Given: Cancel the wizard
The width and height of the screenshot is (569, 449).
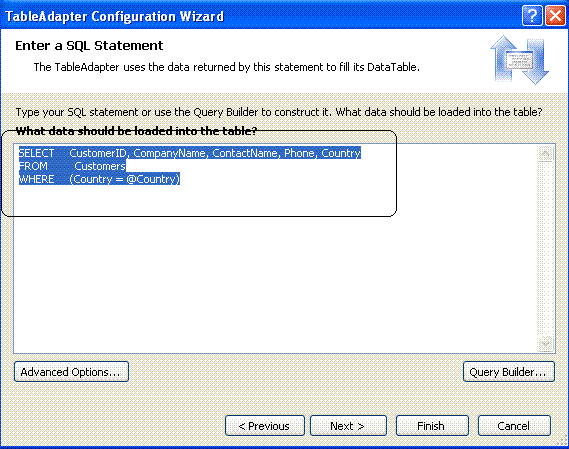Looking at the screenshot, I should click(514, 425).
